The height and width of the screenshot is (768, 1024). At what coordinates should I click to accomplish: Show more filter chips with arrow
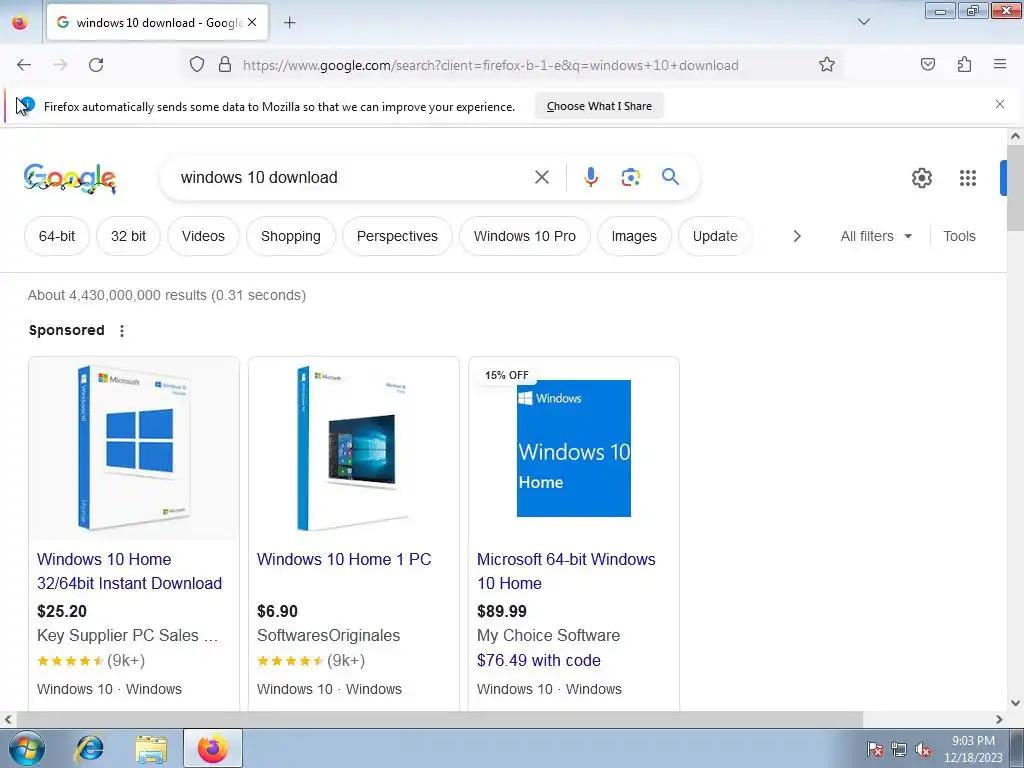coord(797,236)
